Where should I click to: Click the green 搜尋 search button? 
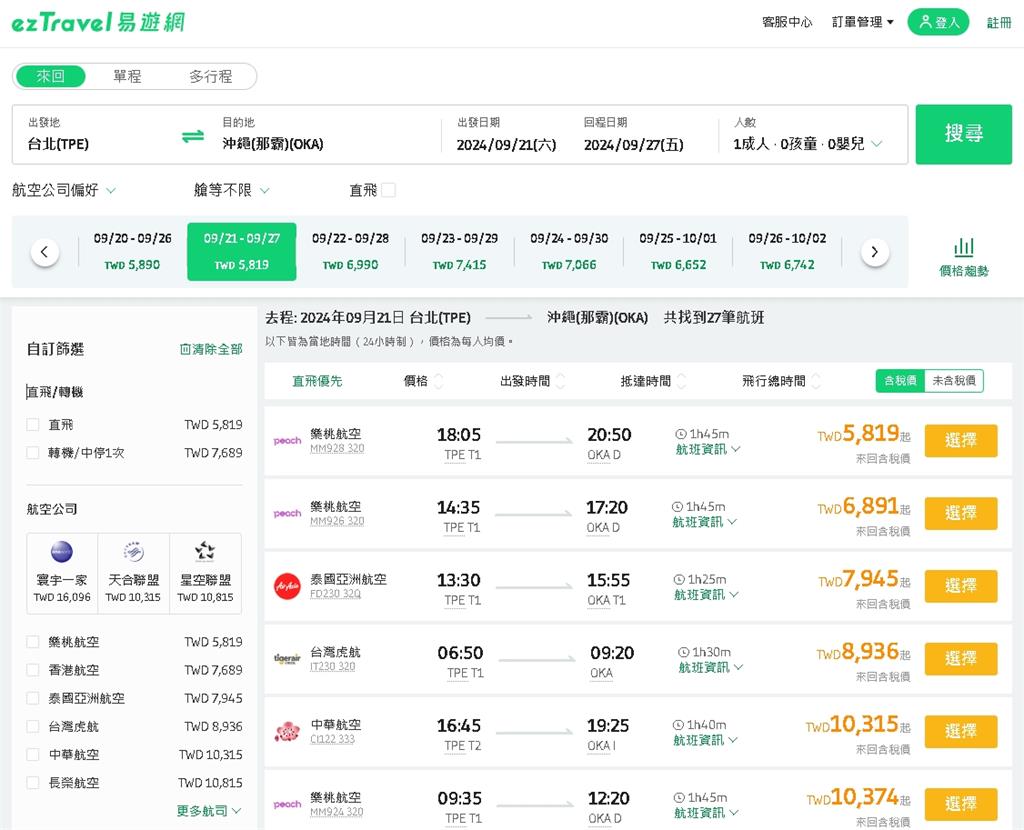[963, 134]
